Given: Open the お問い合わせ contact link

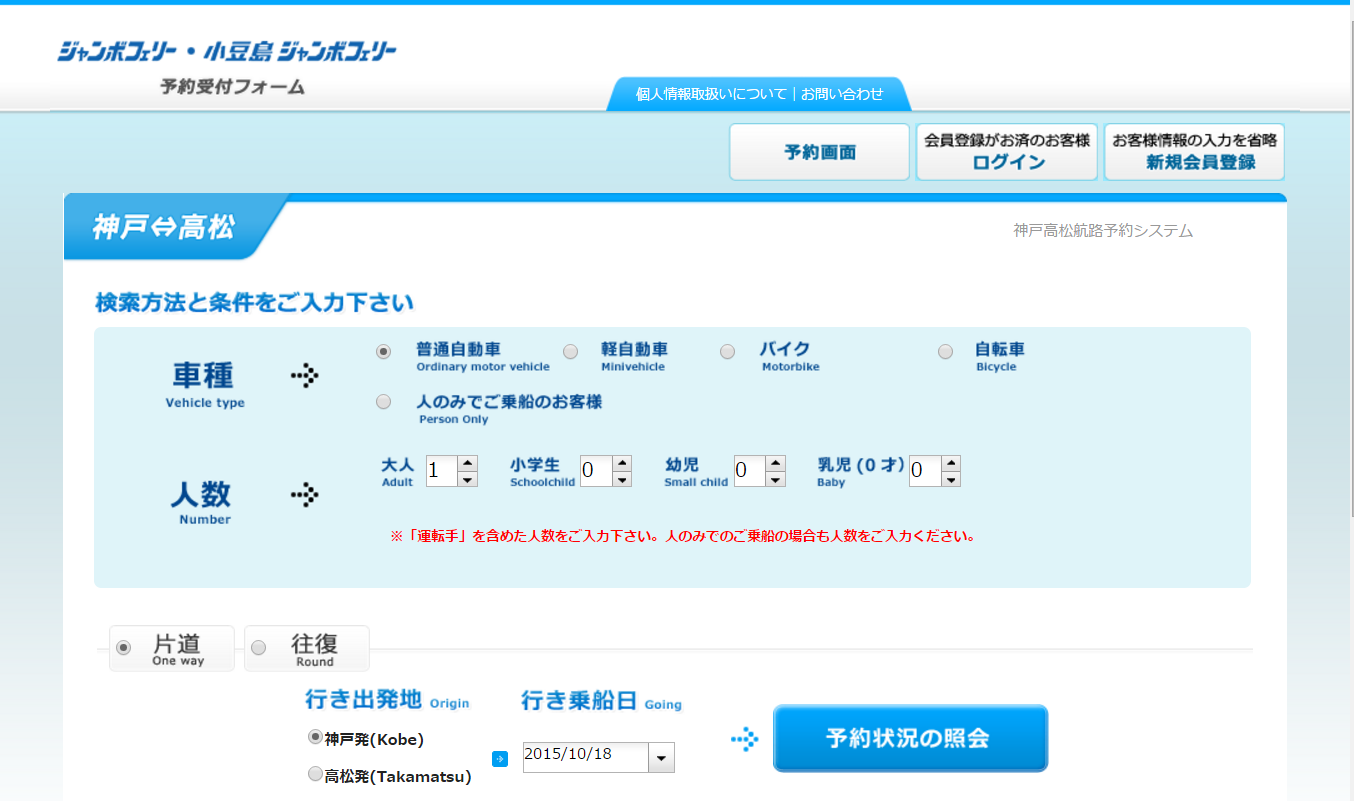Looking at the screenshot, I should [842, 94].
